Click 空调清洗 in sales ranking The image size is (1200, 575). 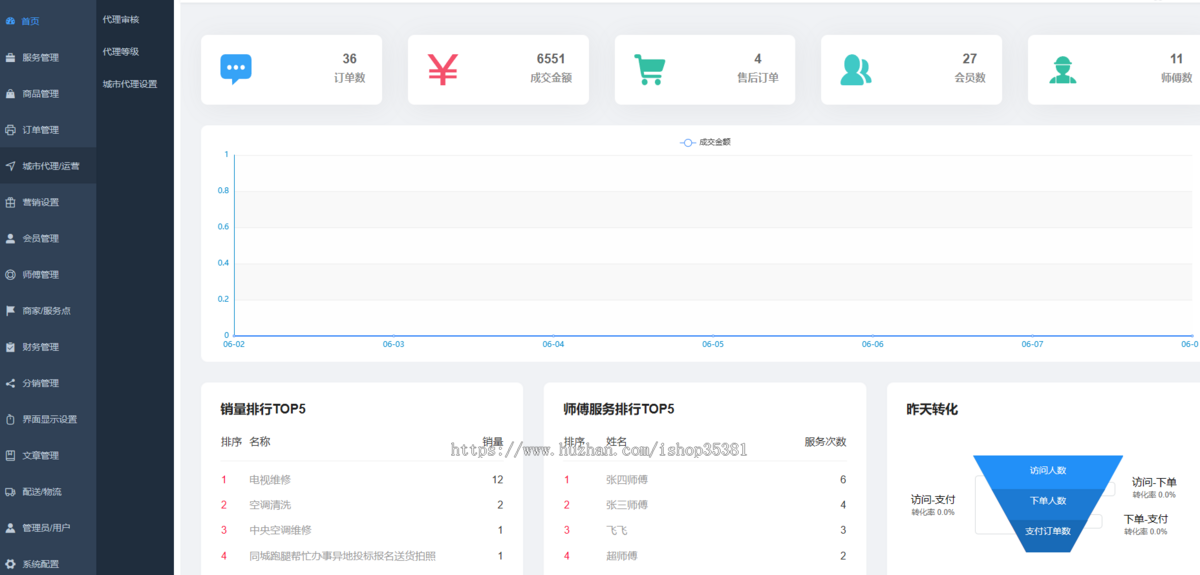click(x=270, y=505)
